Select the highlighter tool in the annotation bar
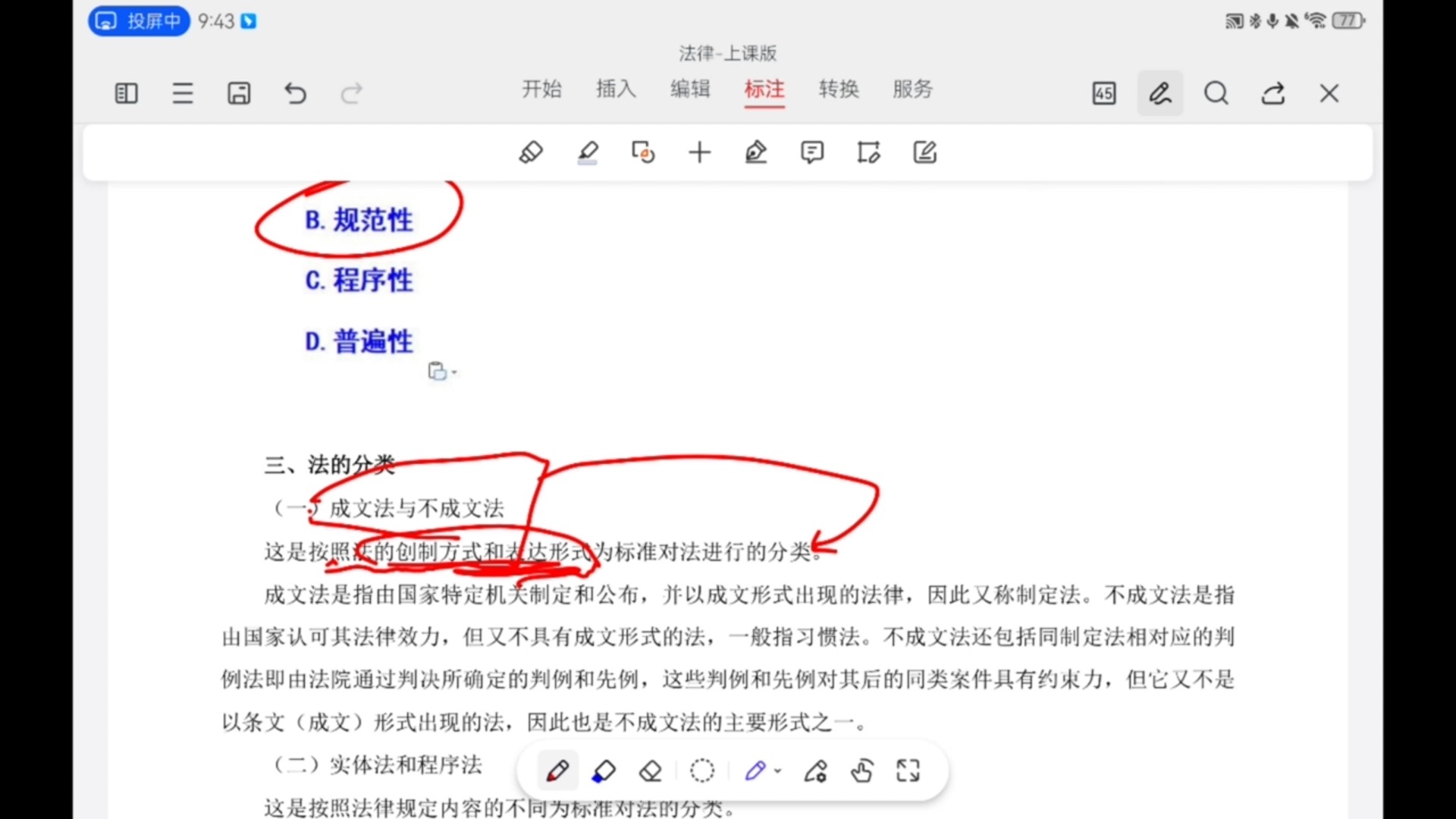This screenshot has width=1456, height=819. [x=588, y=152]
